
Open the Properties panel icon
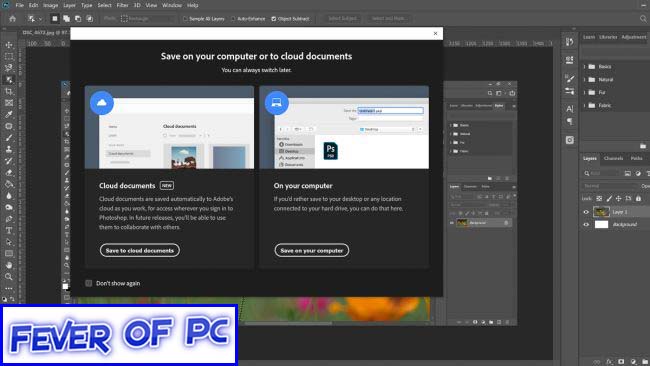tap(570, 60)
